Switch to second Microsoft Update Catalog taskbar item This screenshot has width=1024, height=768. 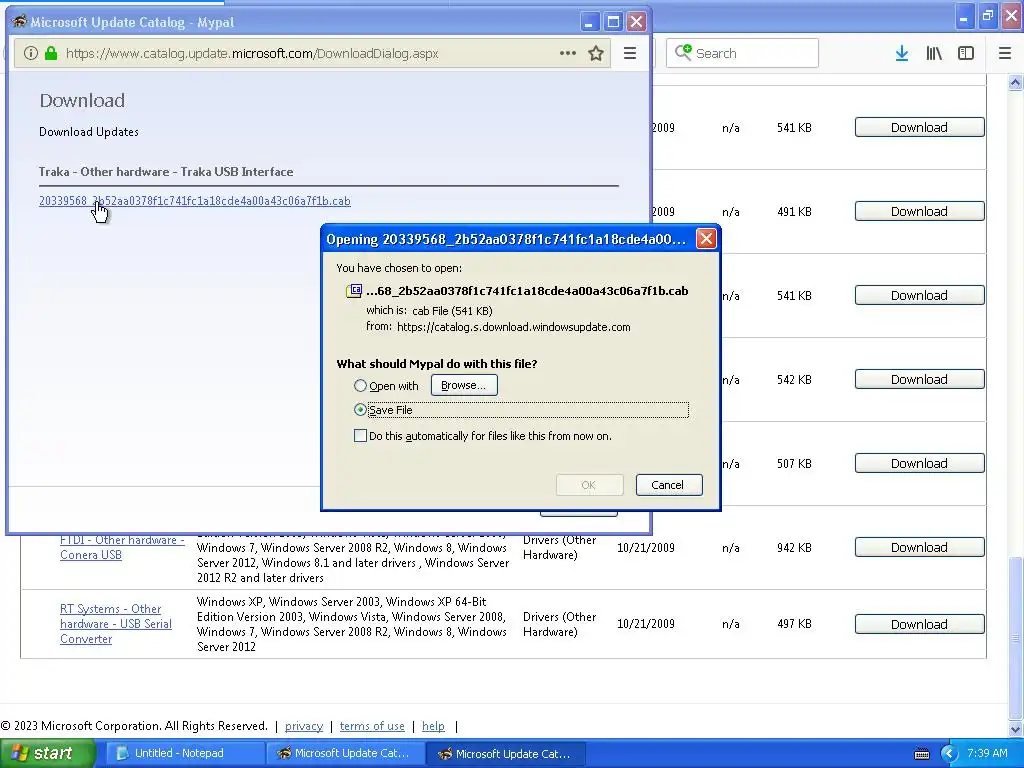coord(506,754)
